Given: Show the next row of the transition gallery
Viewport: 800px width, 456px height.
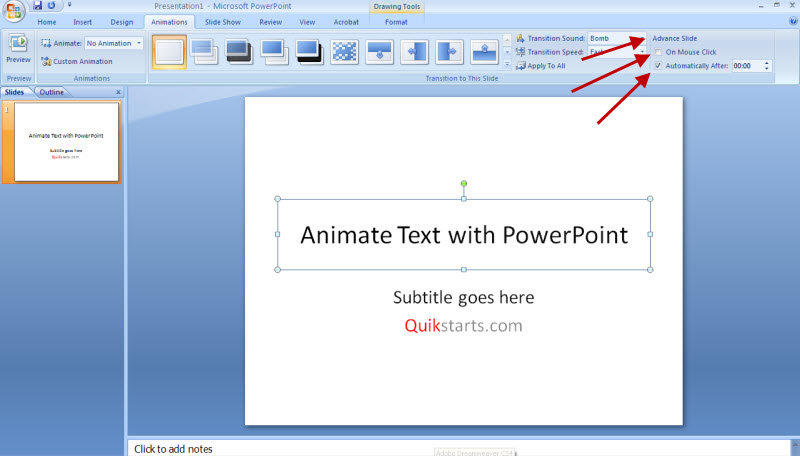Looking at the screenshot, I should [x=507, y=52].
